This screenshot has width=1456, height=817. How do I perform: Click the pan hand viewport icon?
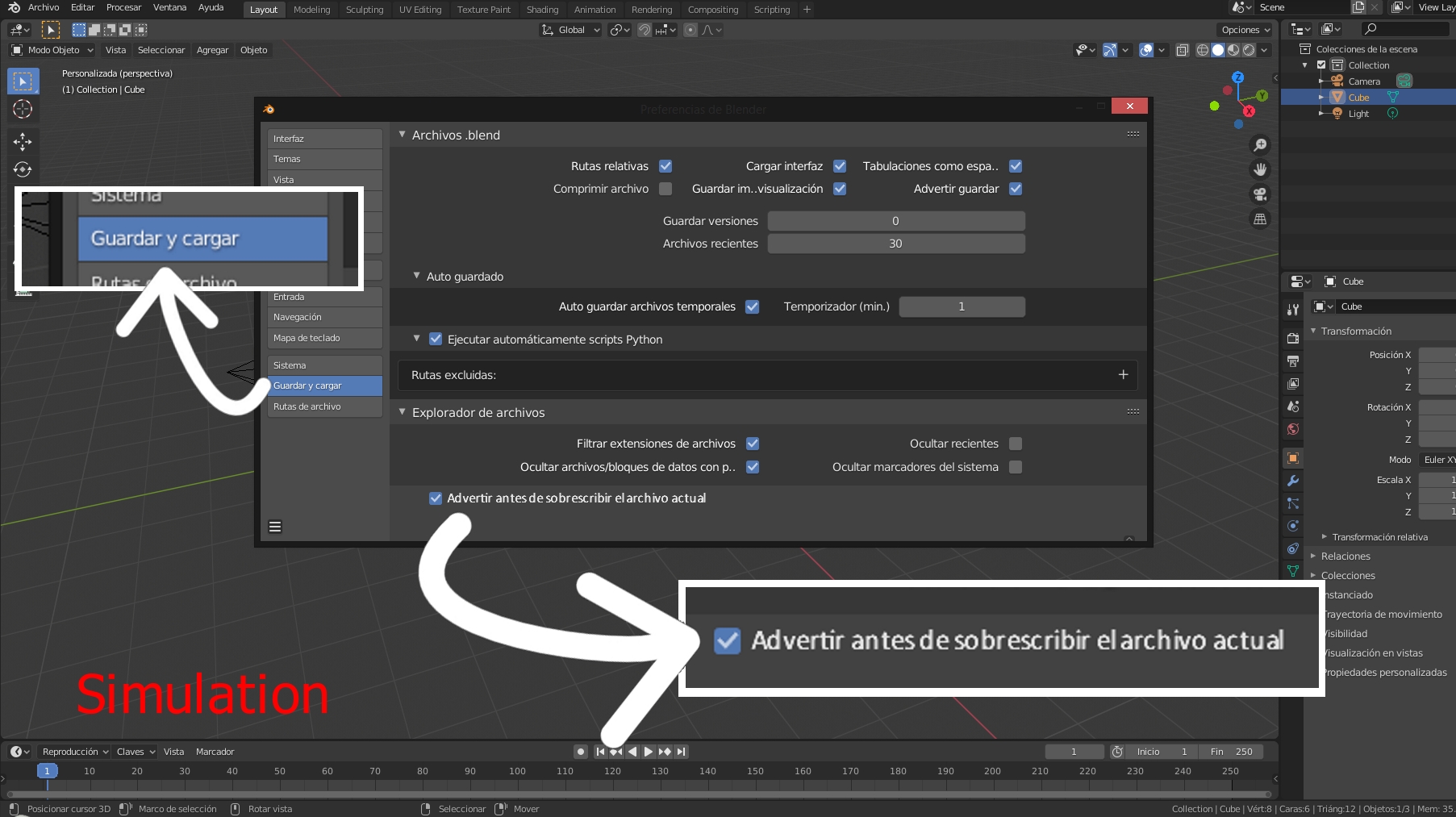click(x=1259, y=169)
